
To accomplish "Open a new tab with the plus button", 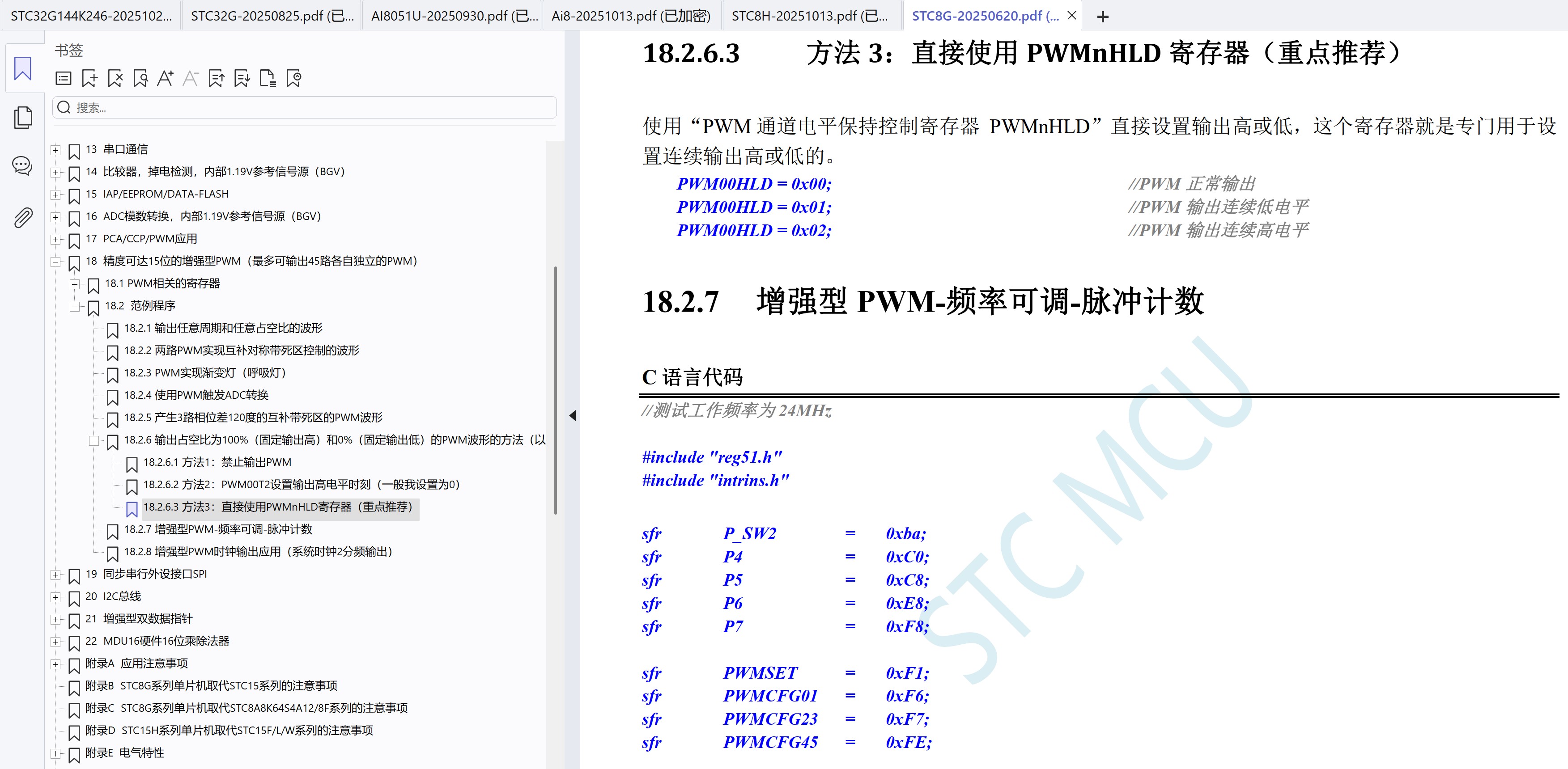I will click(1103, 17).
